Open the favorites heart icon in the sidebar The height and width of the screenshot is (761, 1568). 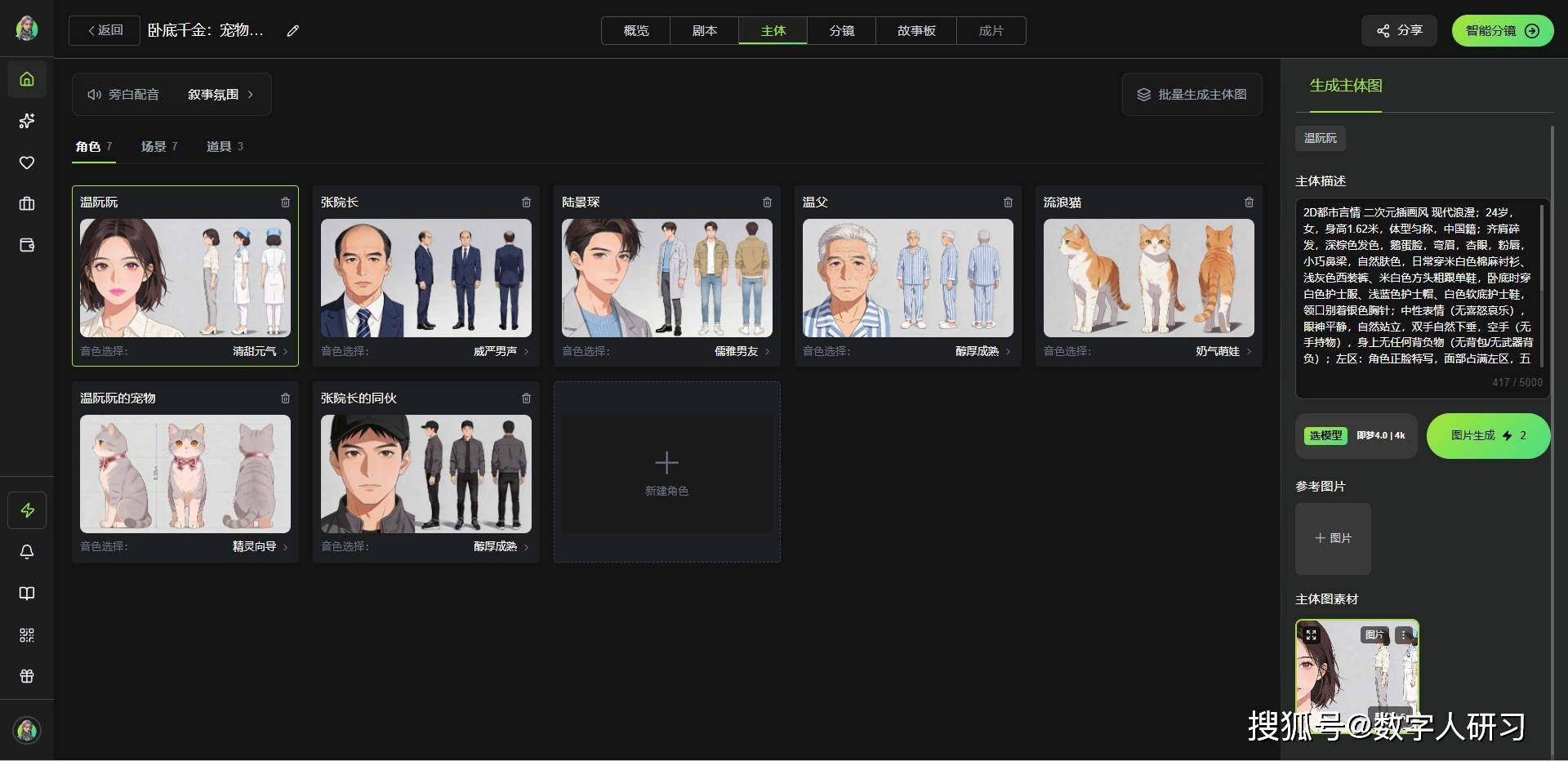point(27,162)
